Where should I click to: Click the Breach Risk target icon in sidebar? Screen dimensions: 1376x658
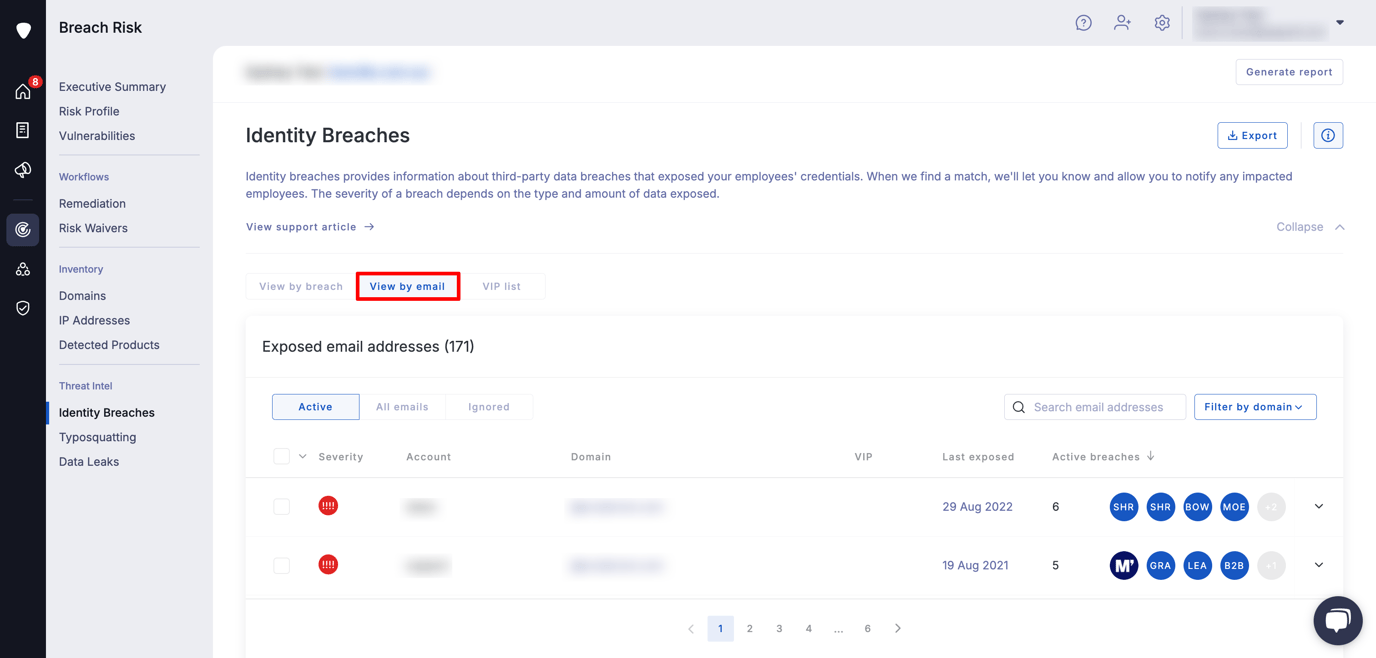[22, 229]
